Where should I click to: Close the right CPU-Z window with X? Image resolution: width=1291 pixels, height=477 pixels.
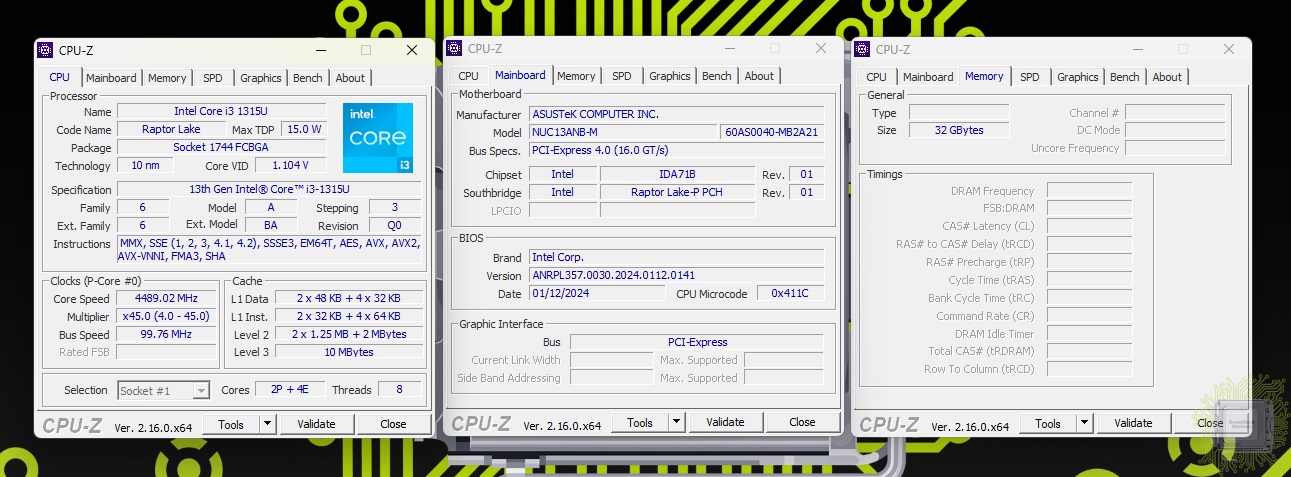[1229, 49]
